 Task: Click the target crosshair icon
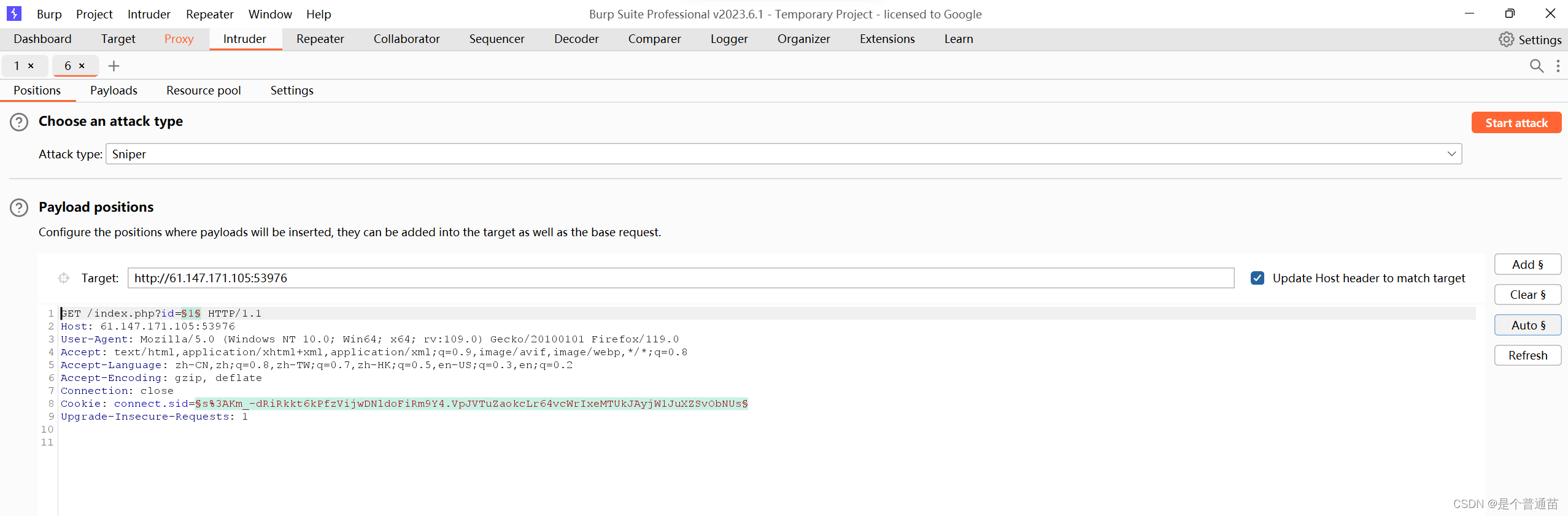pos(64,278)
